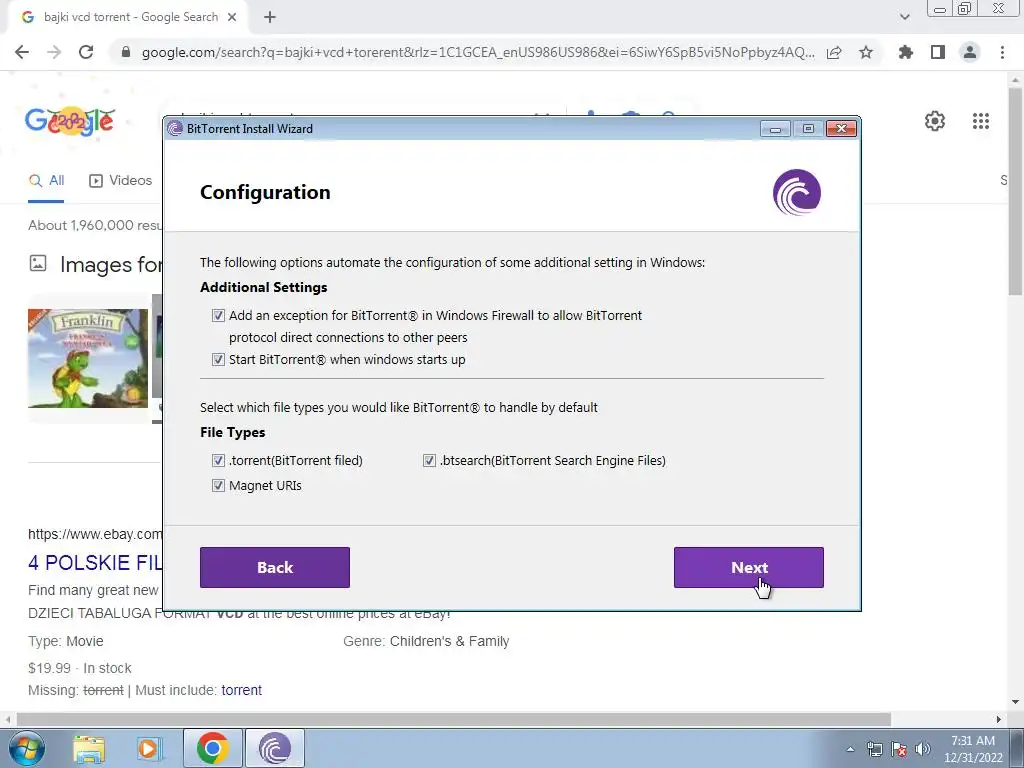Image resolution: width=1024 pixels, height=768 pixels.
Task: Toggle the .btsearch file type checkbox
Action: pyautogui.click(x=429, y=460)
